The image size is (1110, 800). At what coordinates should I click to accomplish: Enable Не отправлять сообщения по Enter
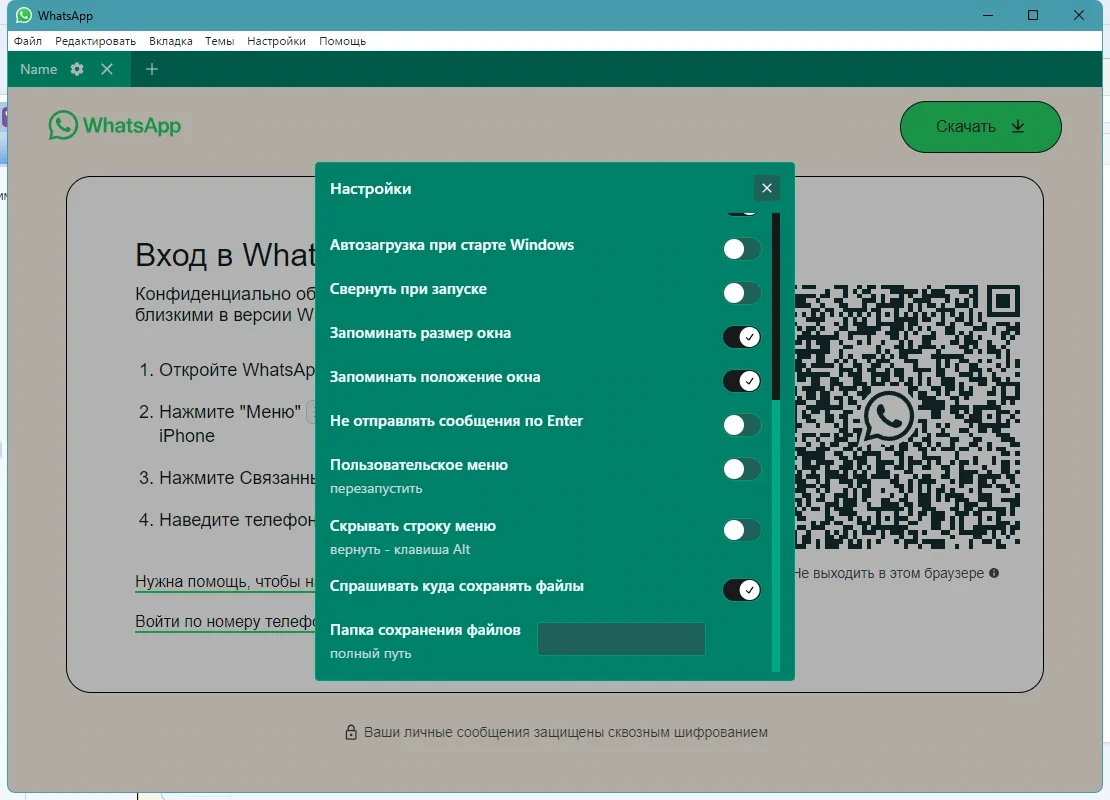(x=741, y=425)
